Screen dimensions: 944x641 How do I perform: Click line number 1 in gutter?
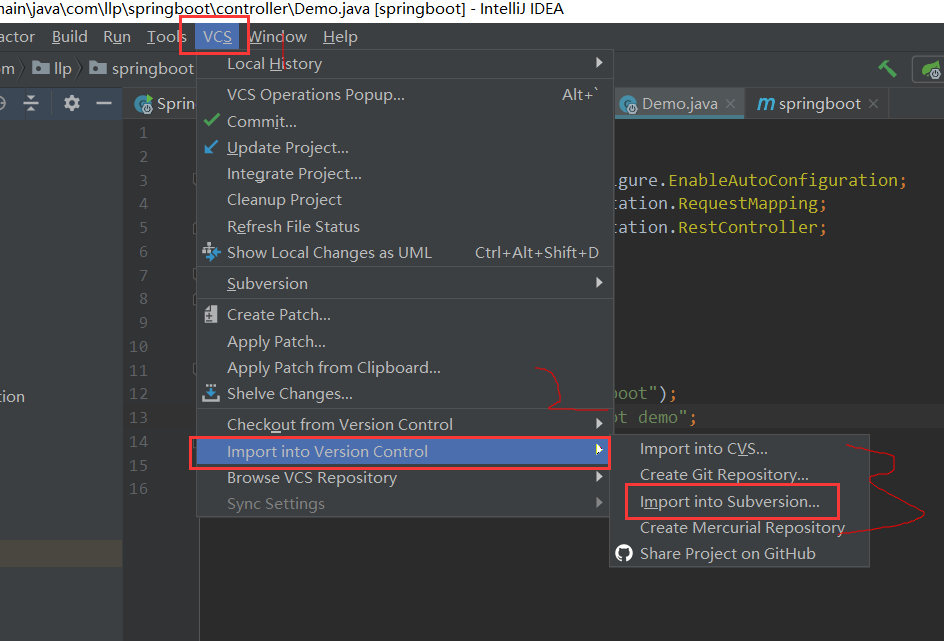[x=143, y=132]
